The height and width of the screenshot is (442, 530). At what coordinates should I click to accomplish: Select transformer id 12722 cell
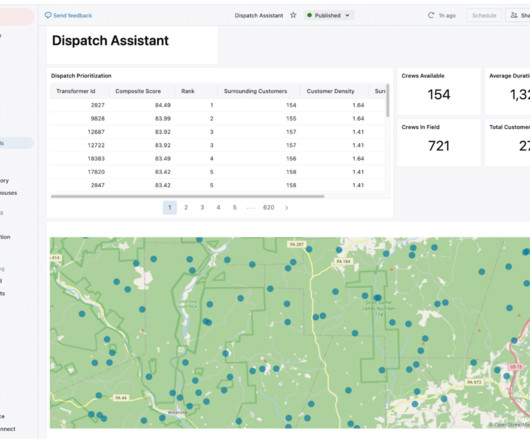(x=96, y=145)
